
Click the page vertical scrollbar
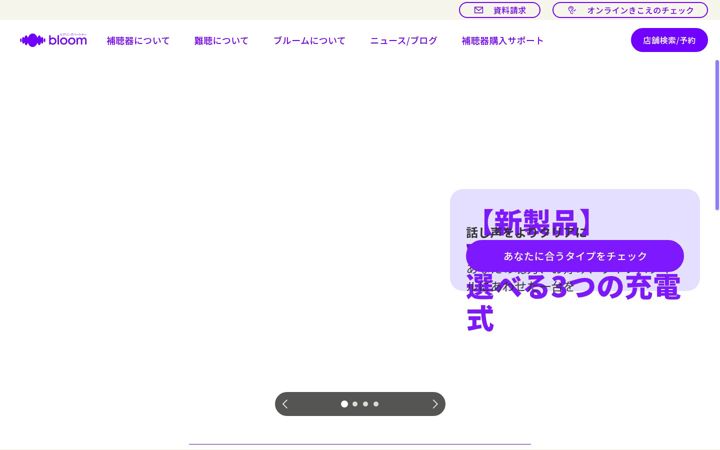[x=717, y=135]
